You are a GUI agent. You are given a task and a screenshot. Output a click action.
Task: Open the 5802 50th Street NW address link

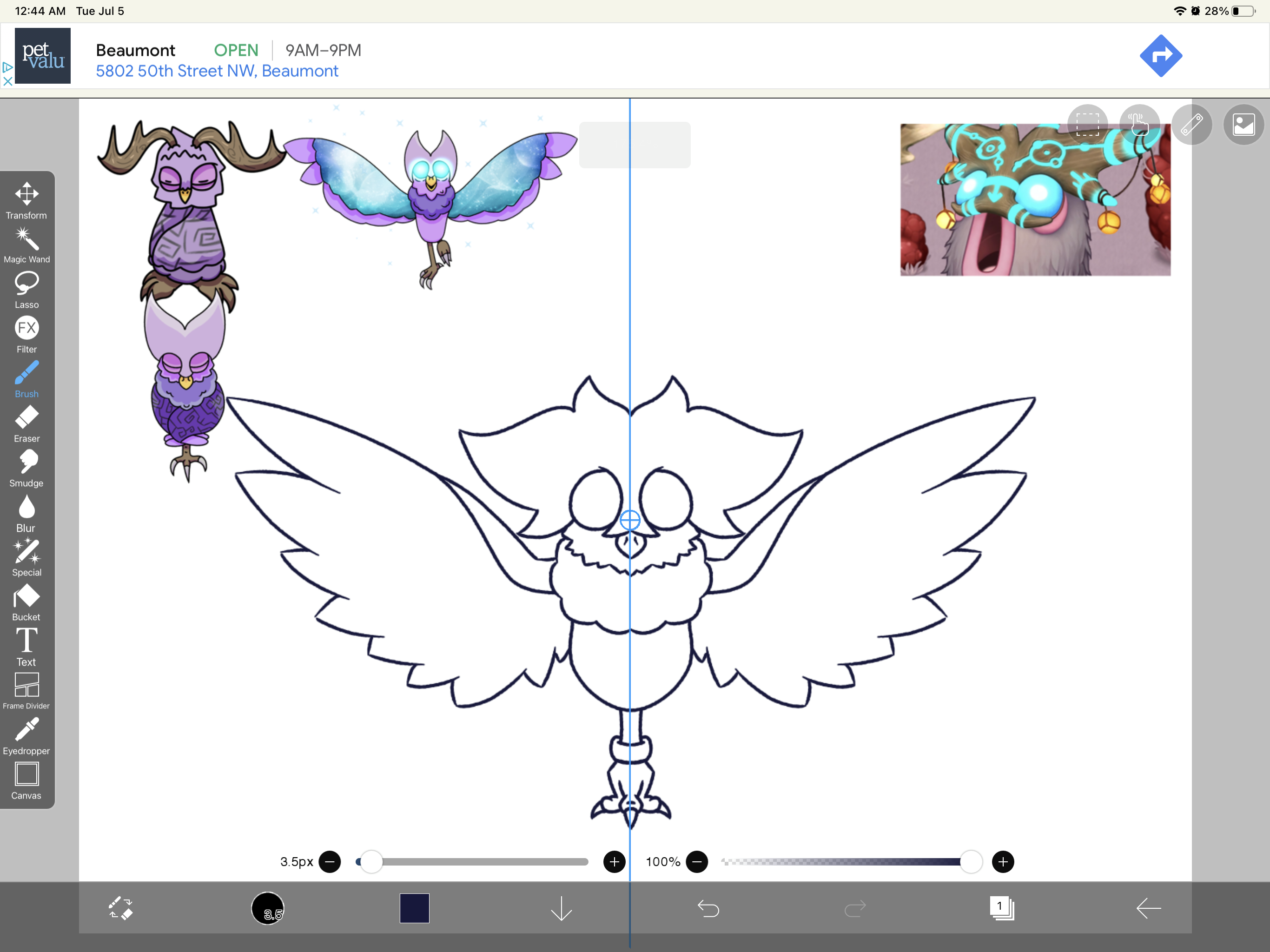pyautogui.click(x=217, y=71)
